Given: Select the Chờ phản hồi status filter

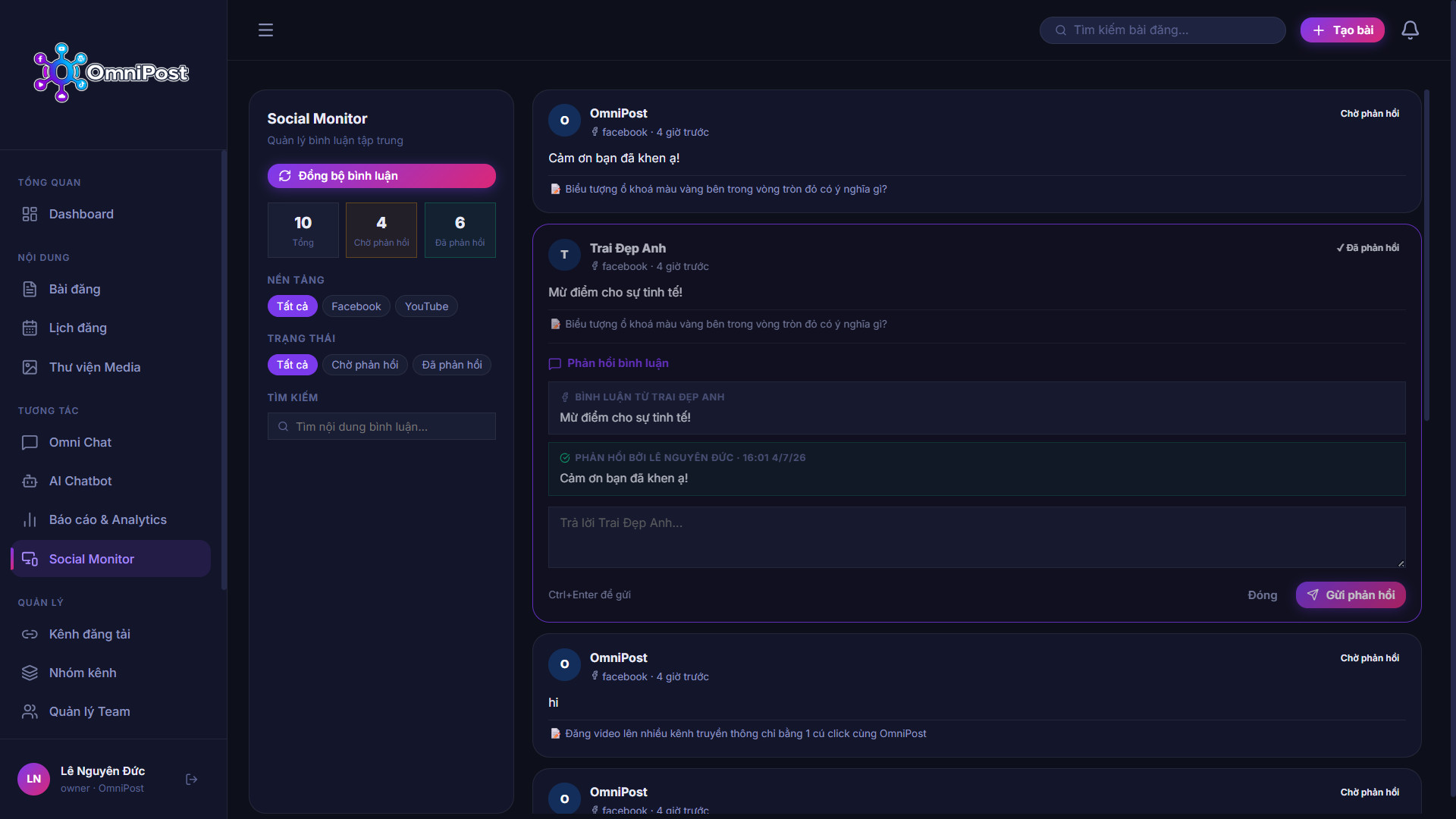Looking at the screenshot, I should click(365, 365).
